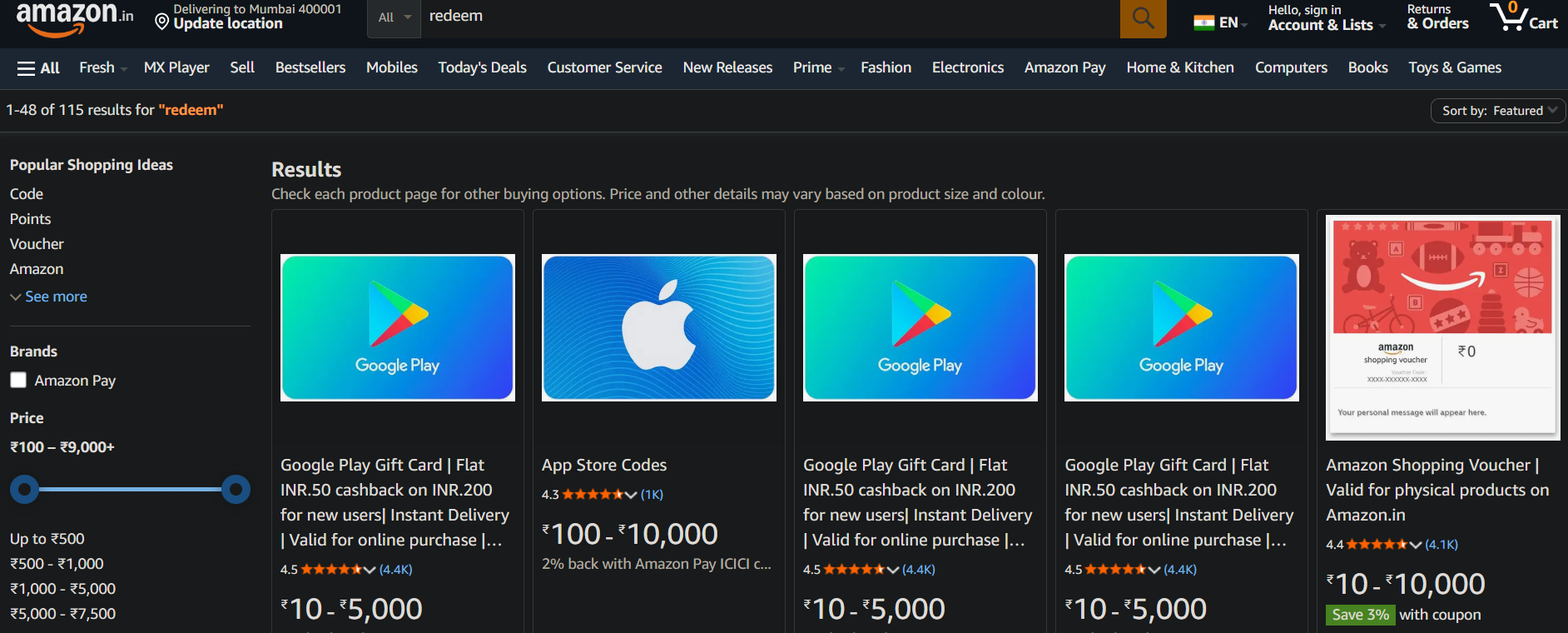Filter price by Up to ₹500
Screen dimensions: 1568x633
(x=47, y=539)
